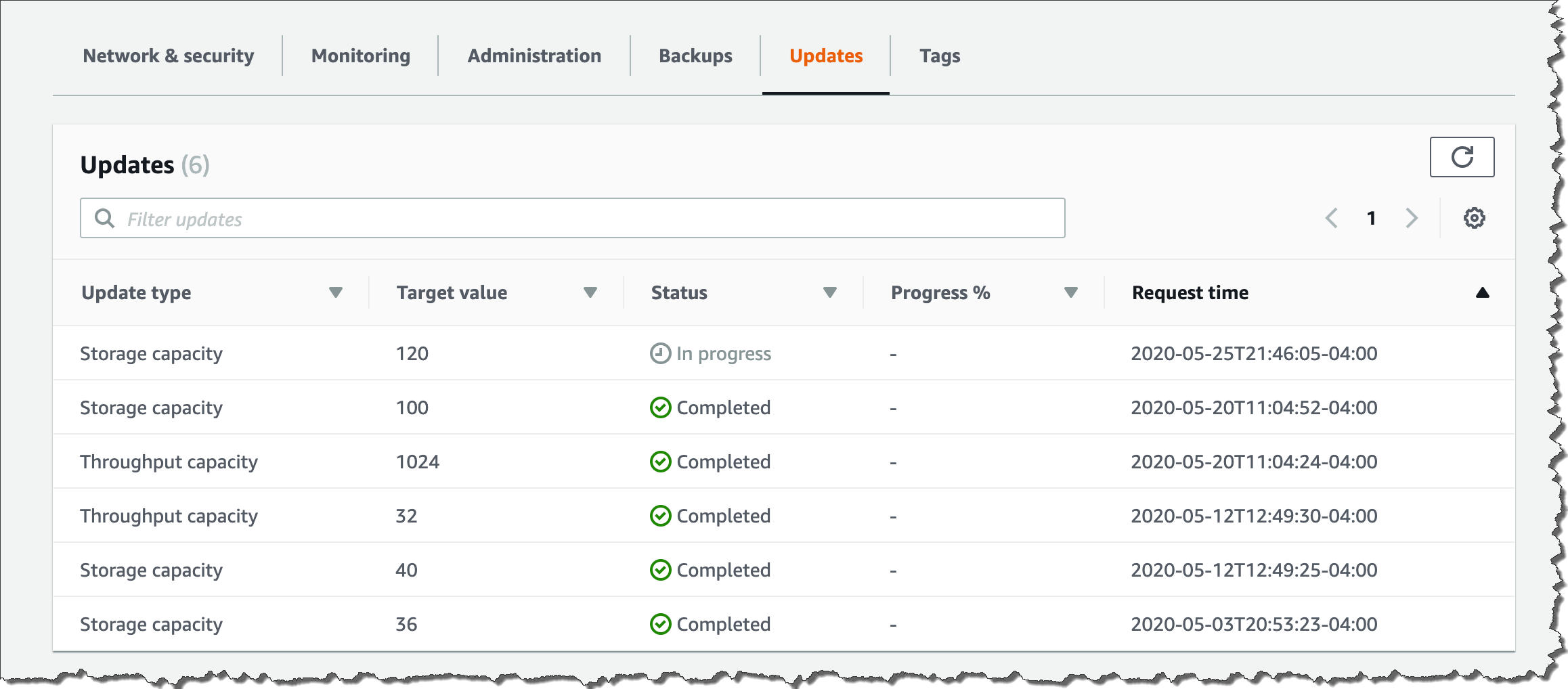Go to next page arrow
This screenshot has width=1568, height=689.
click(1412, 218)
